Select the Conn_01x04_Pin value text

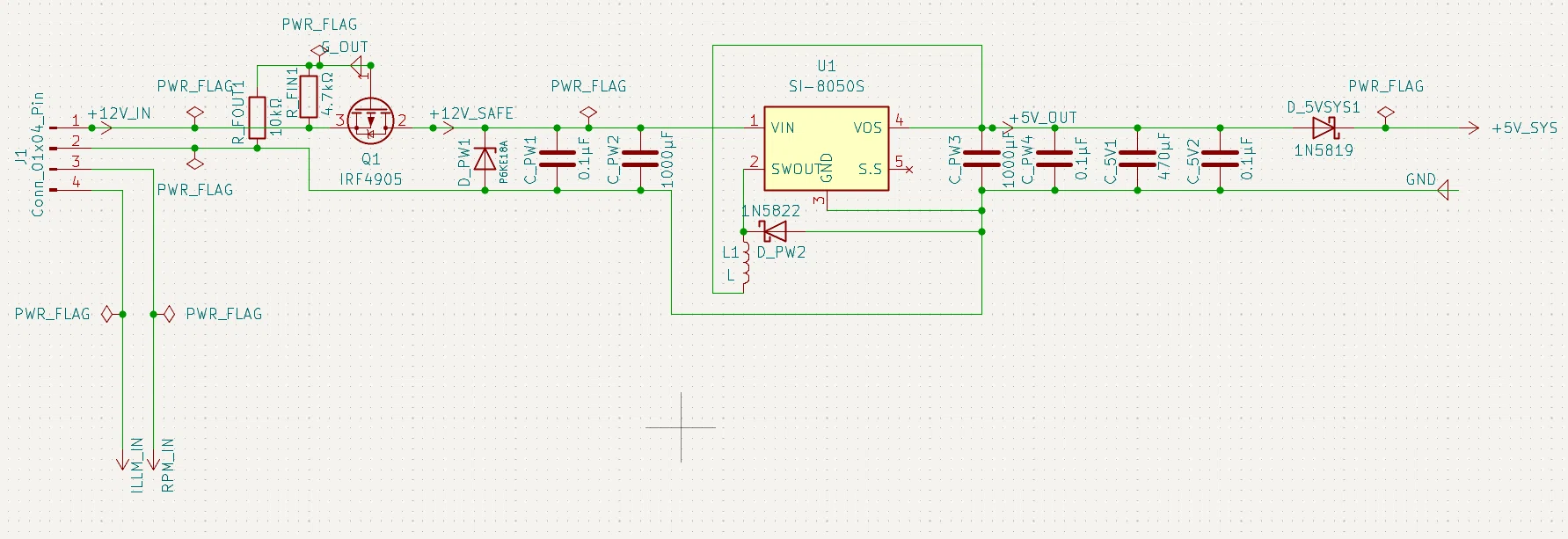coord(38,155)
